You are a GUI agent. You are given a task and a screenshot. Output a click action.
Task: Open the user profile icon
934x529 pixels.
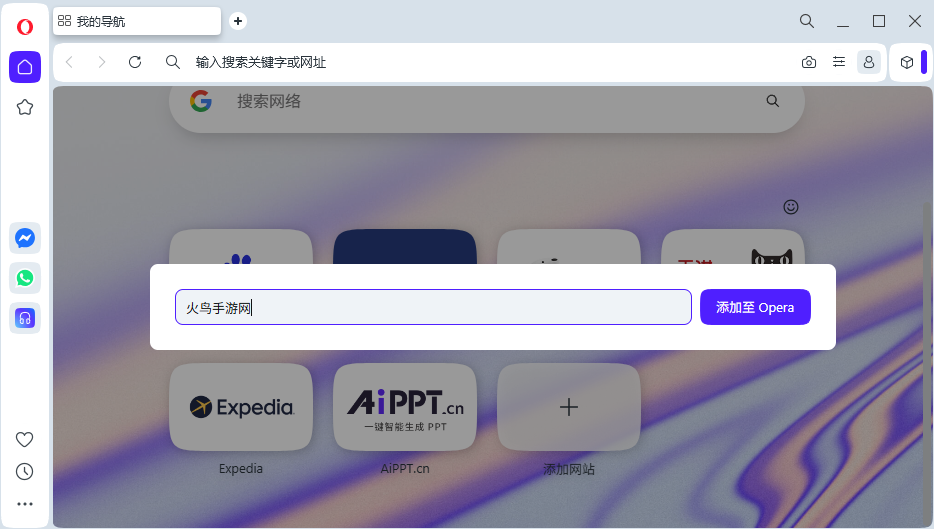coord(869,62)
